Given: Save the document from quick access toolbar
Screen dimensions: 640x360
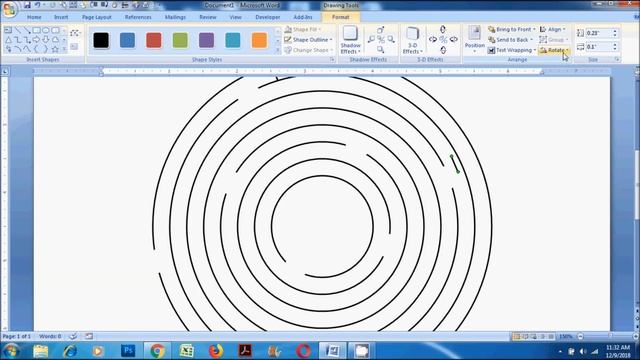Looking at the screenshot, I should [x=27, y=5].
